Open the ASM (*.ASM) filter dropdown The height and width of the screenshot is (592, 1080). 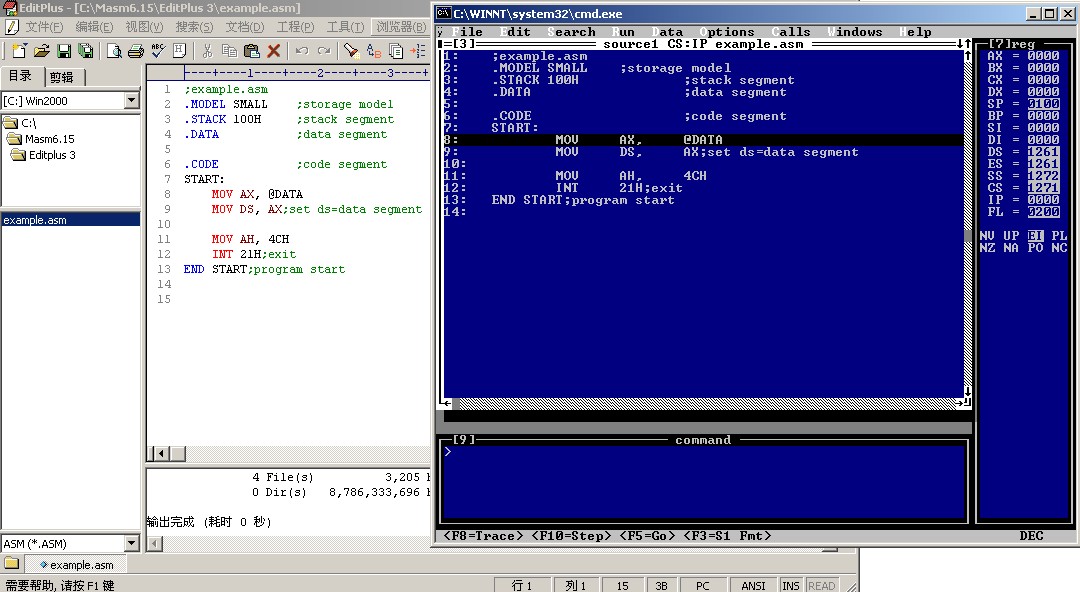pyautogui.click(x=132, y=543)
